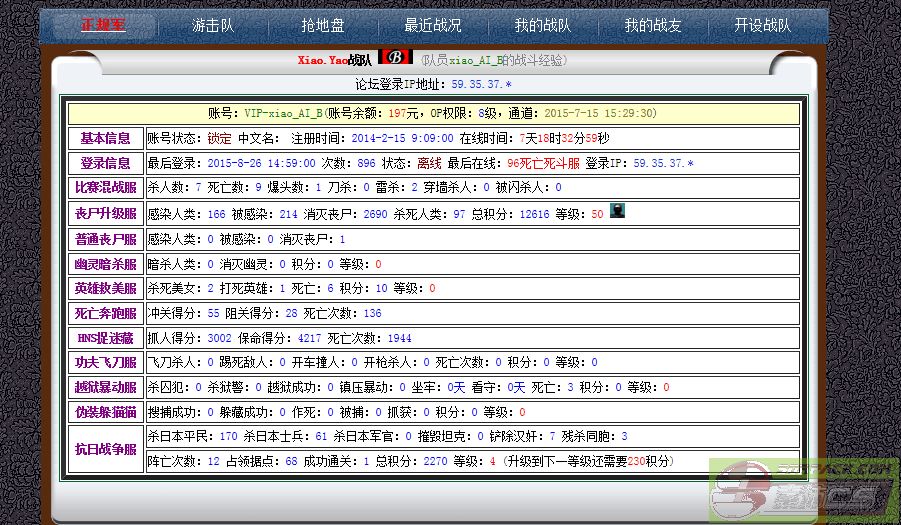Select the 抢地盘 tab
Image resolution: width=901 pixels, height=525 pixels.
pyautogui.click(x=322, y=25)
